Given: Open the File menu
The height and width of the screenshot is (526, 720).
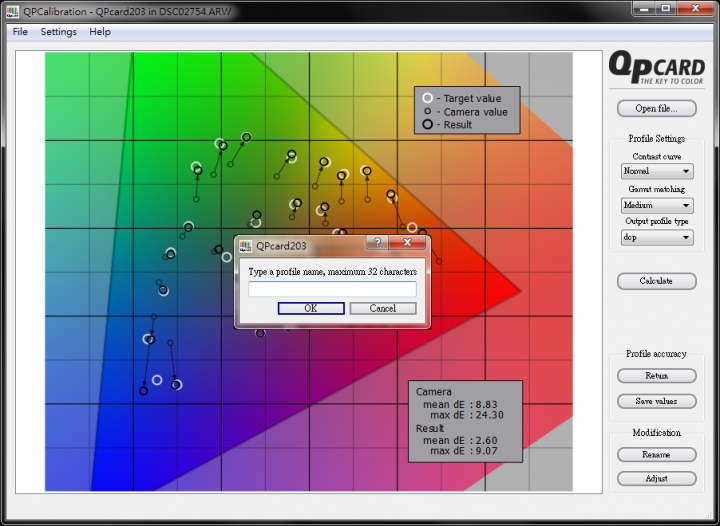Looking at the screenshot, I should (20, 32).
